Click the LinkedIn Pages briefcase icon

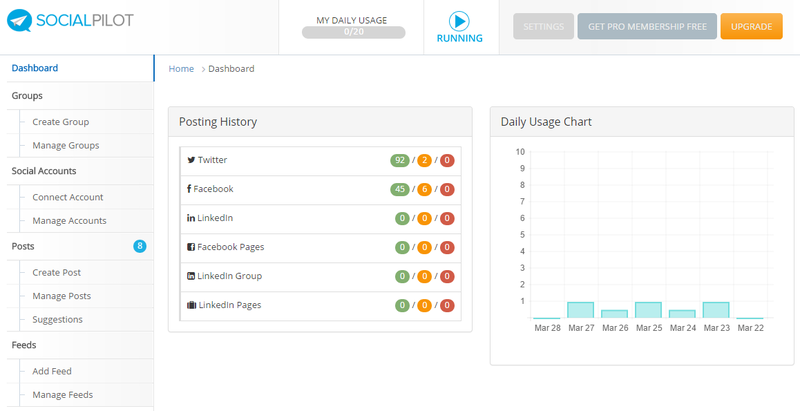(x=191, y=305)
